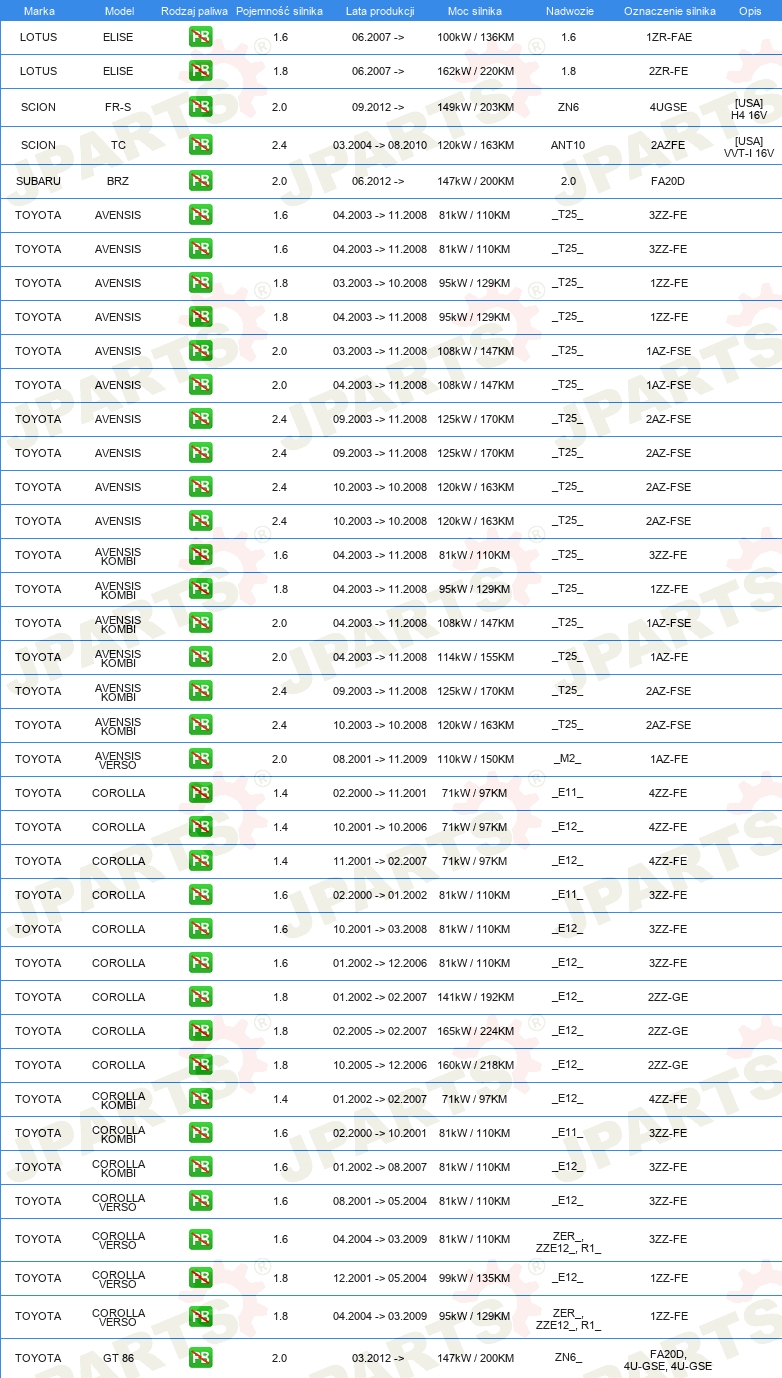Image resolution: width=782 pixels, height=1378 pixels.
Task: Click fuel icon for Corolla 1.8 165kW
Action: pyautogui.click(x=200, y=1031)
